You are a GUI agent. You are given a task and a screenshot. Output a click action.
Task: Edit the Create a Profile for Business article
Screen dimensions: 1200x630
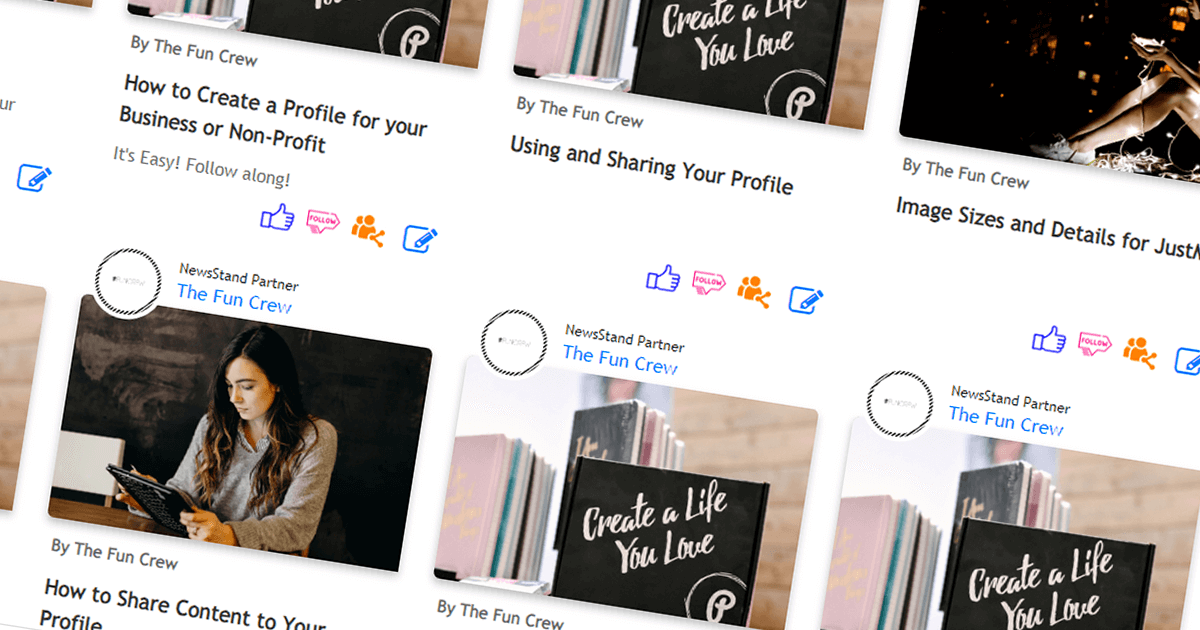(420, 238)
